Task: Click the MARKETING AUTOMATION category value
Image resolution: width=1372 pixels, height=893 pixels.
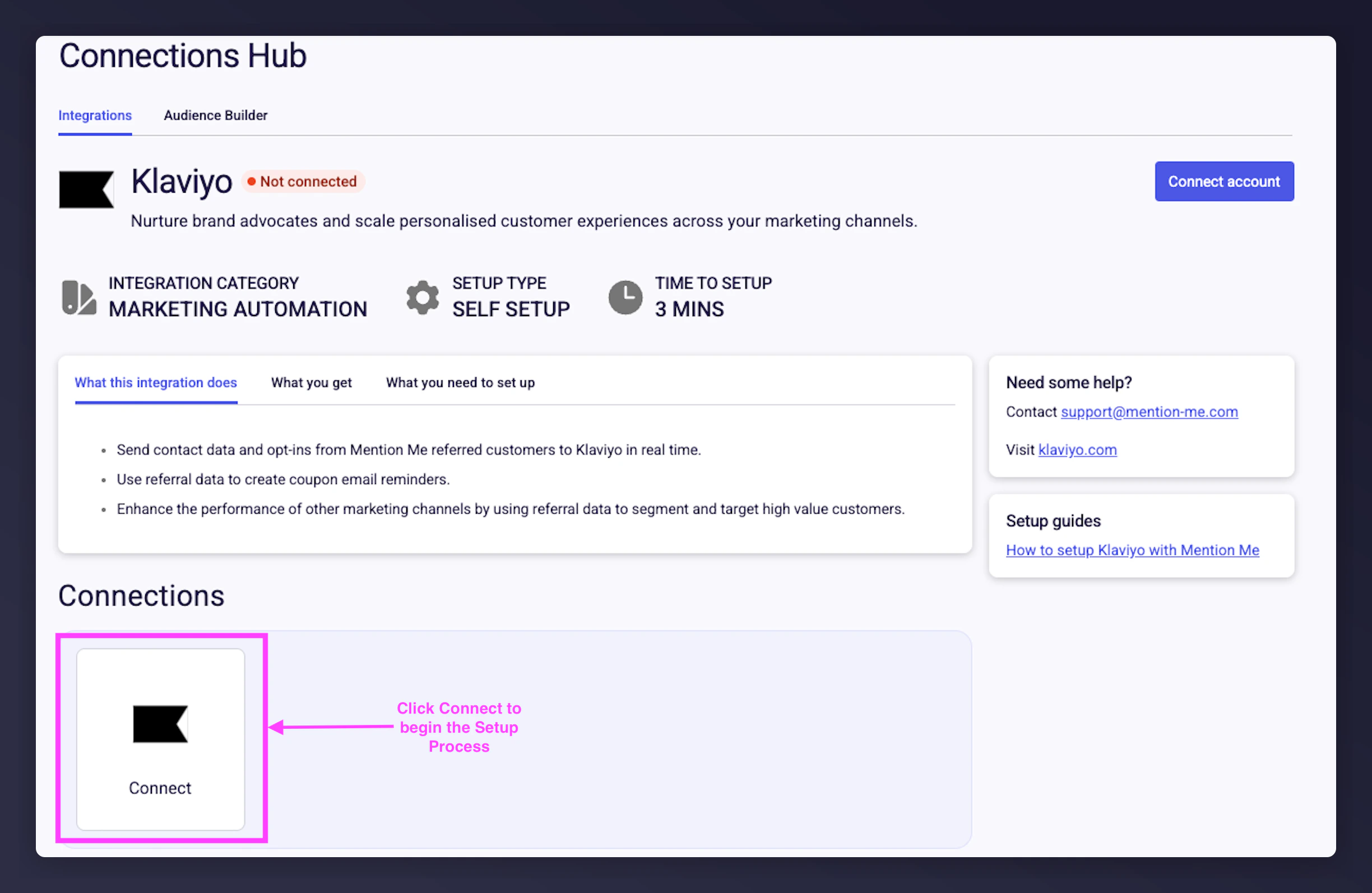Action: (238, 309)
